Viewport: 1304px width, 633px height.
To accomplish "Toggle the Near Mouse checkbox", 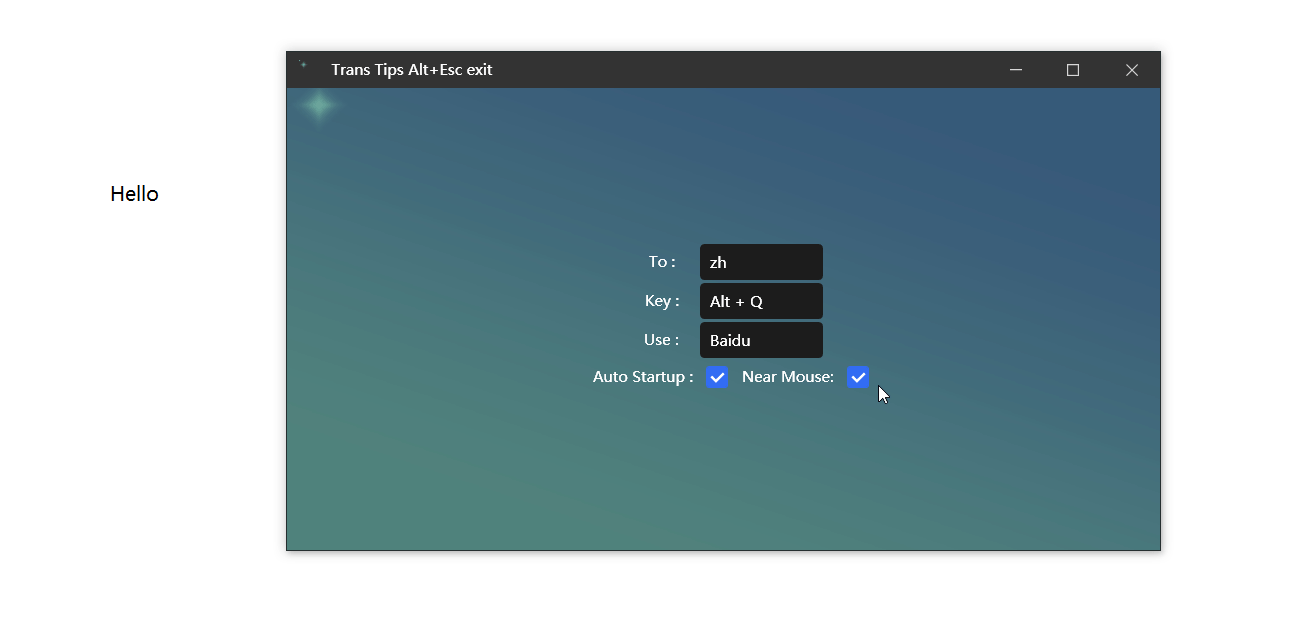I will point(858,377).
